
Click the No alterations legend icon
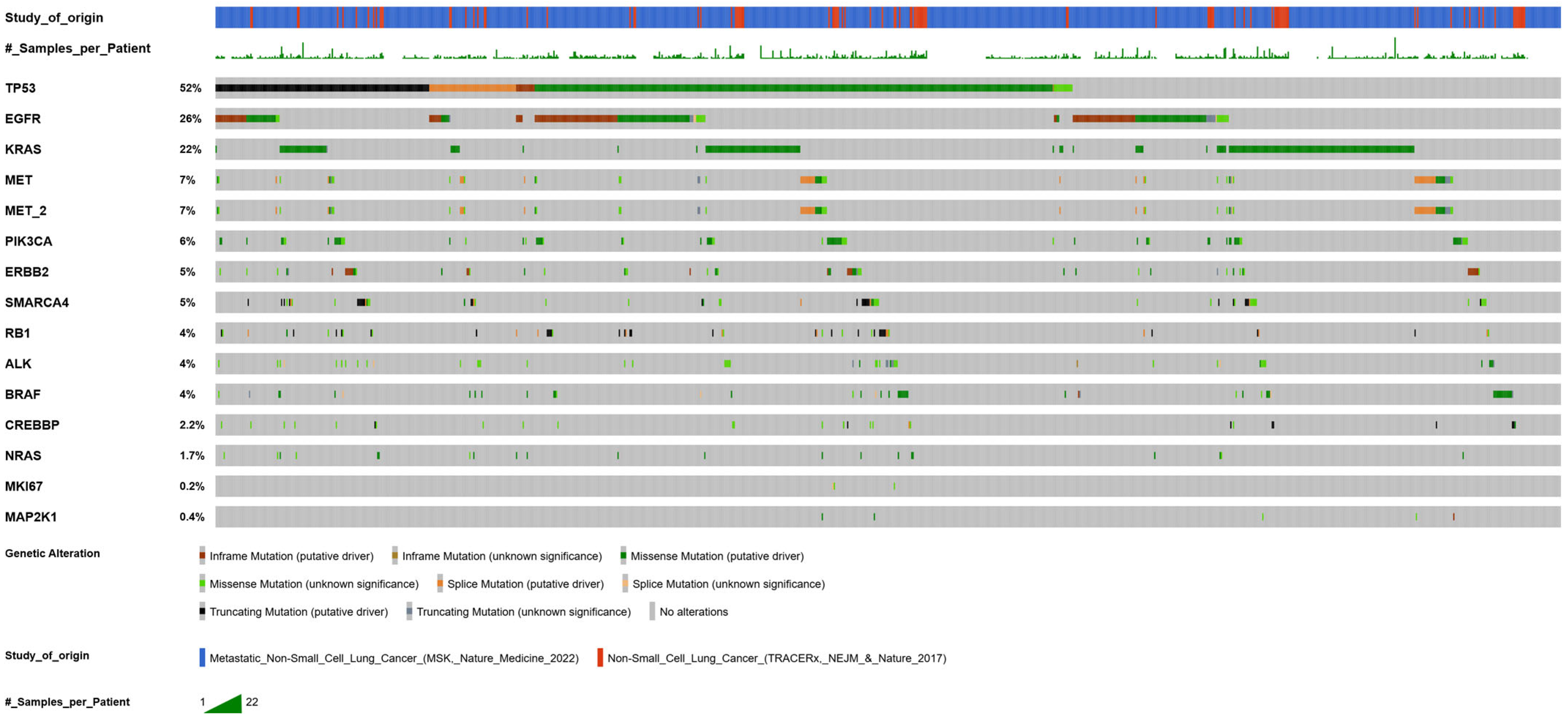click(652, 611)
